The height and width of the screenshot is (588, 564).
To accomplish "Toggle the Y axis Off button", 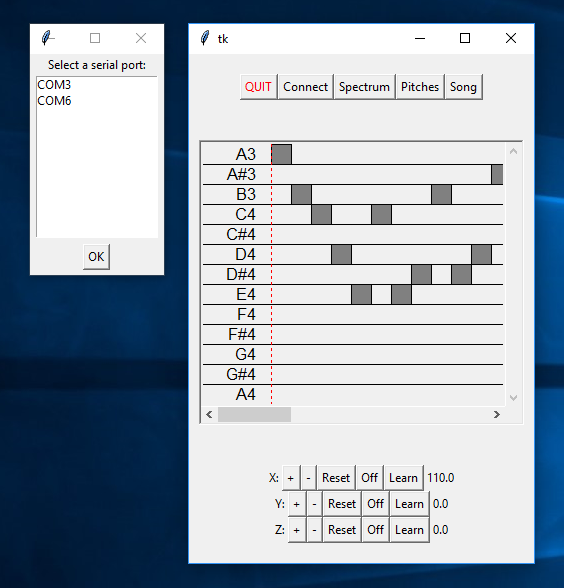I will pyautogui.click(x=375, y=504).
